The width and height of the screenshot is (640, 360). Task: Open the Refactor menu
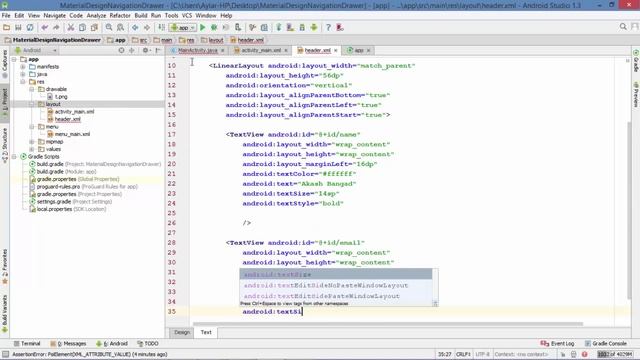[120, 16]
